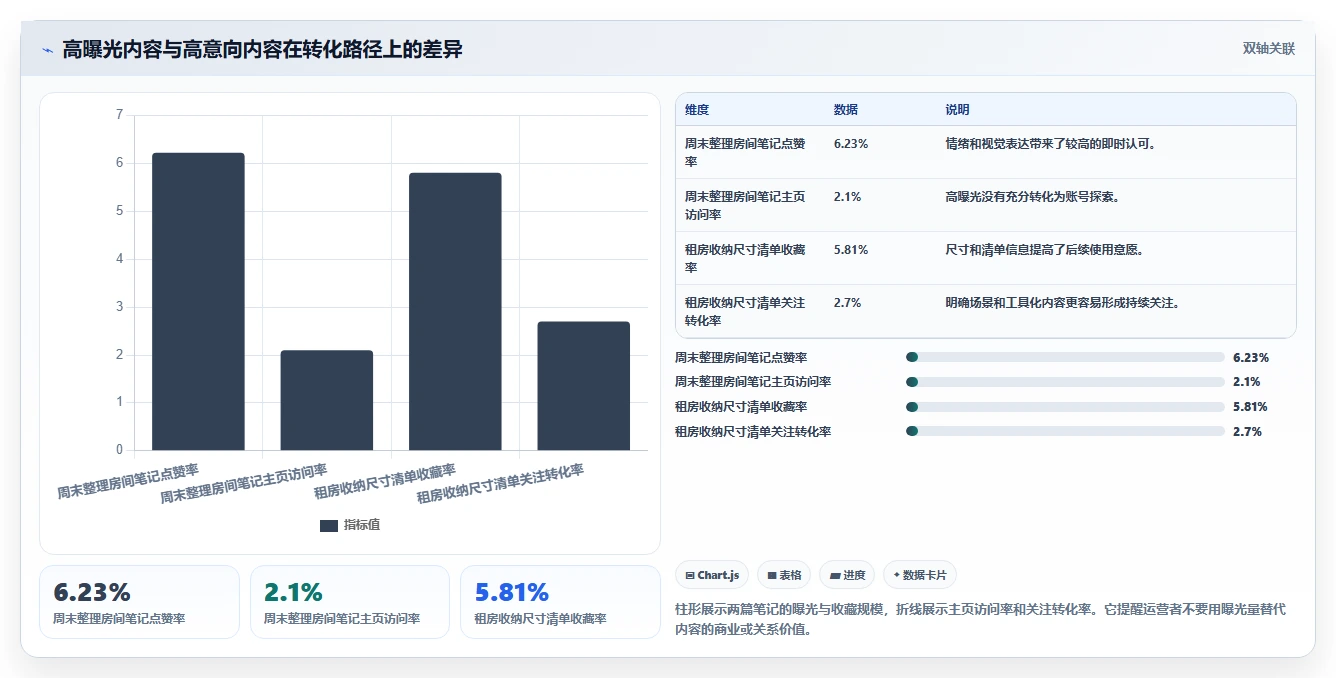The height and width of the screenshot is (678, 1336).
Task: Click the 数据 column header
Action: (x=846, y=110)
